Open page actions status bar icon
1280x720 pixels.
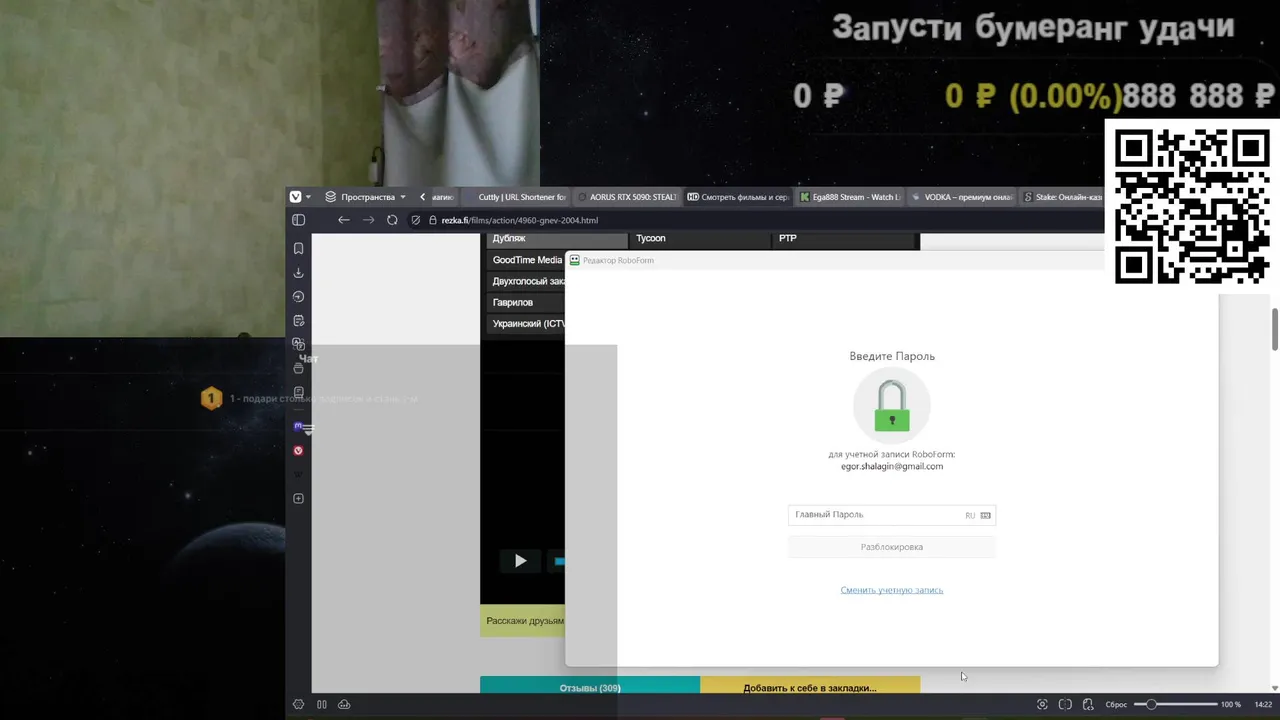click(1088, 704)
